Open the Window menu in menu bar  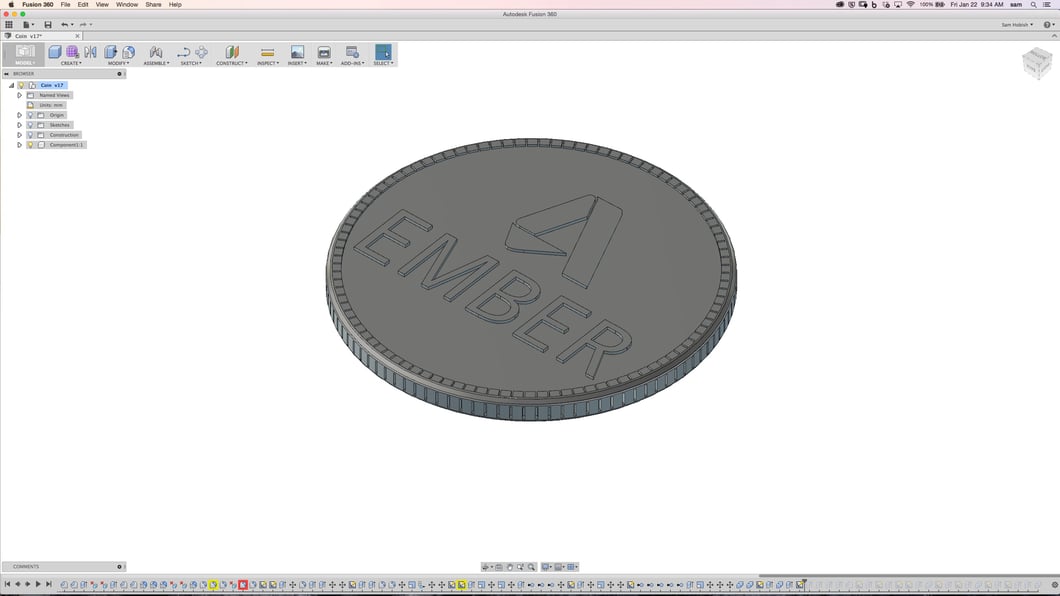[x=127, y=4]
